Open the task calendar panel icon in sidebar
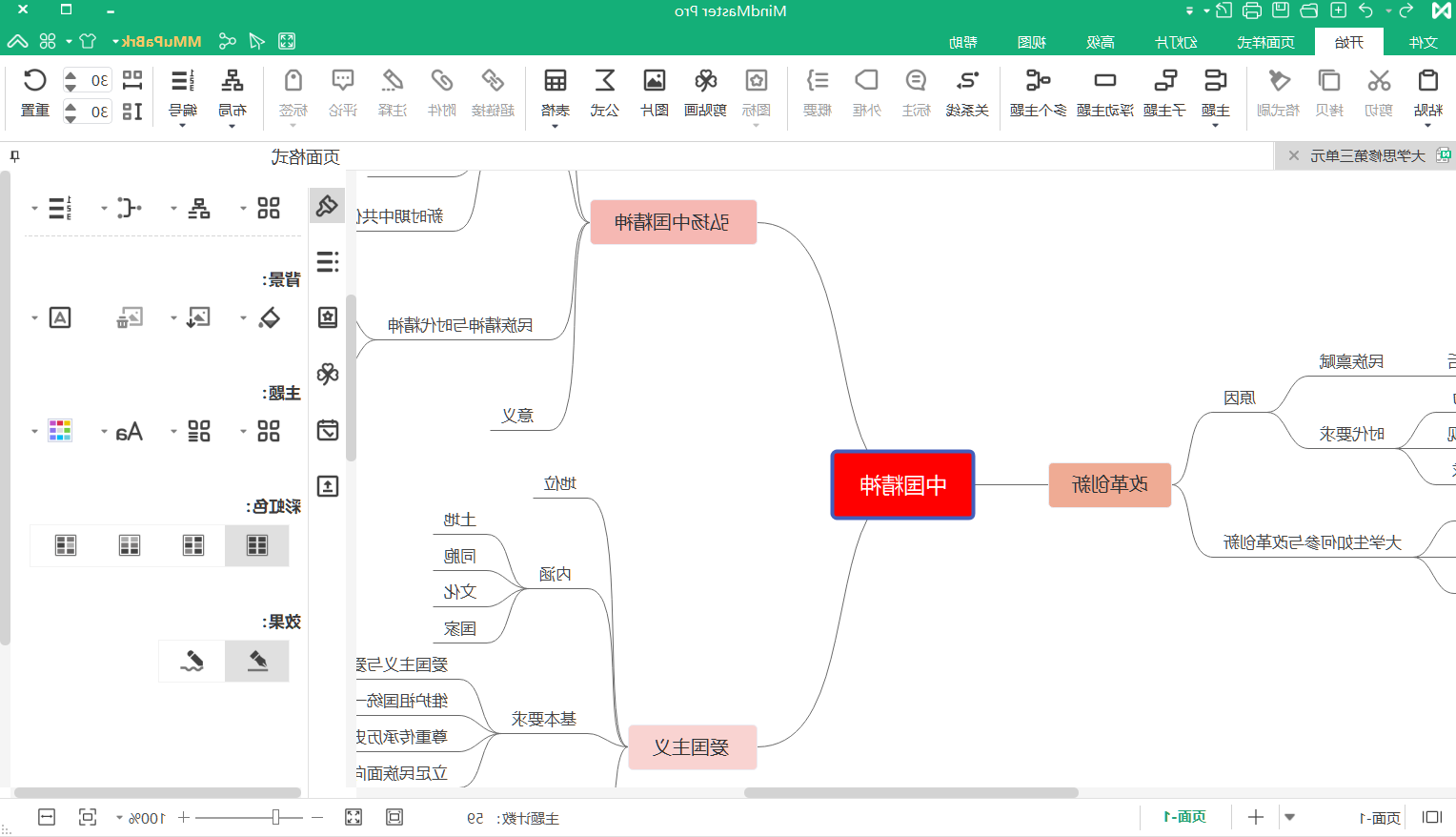 (328, 430)
